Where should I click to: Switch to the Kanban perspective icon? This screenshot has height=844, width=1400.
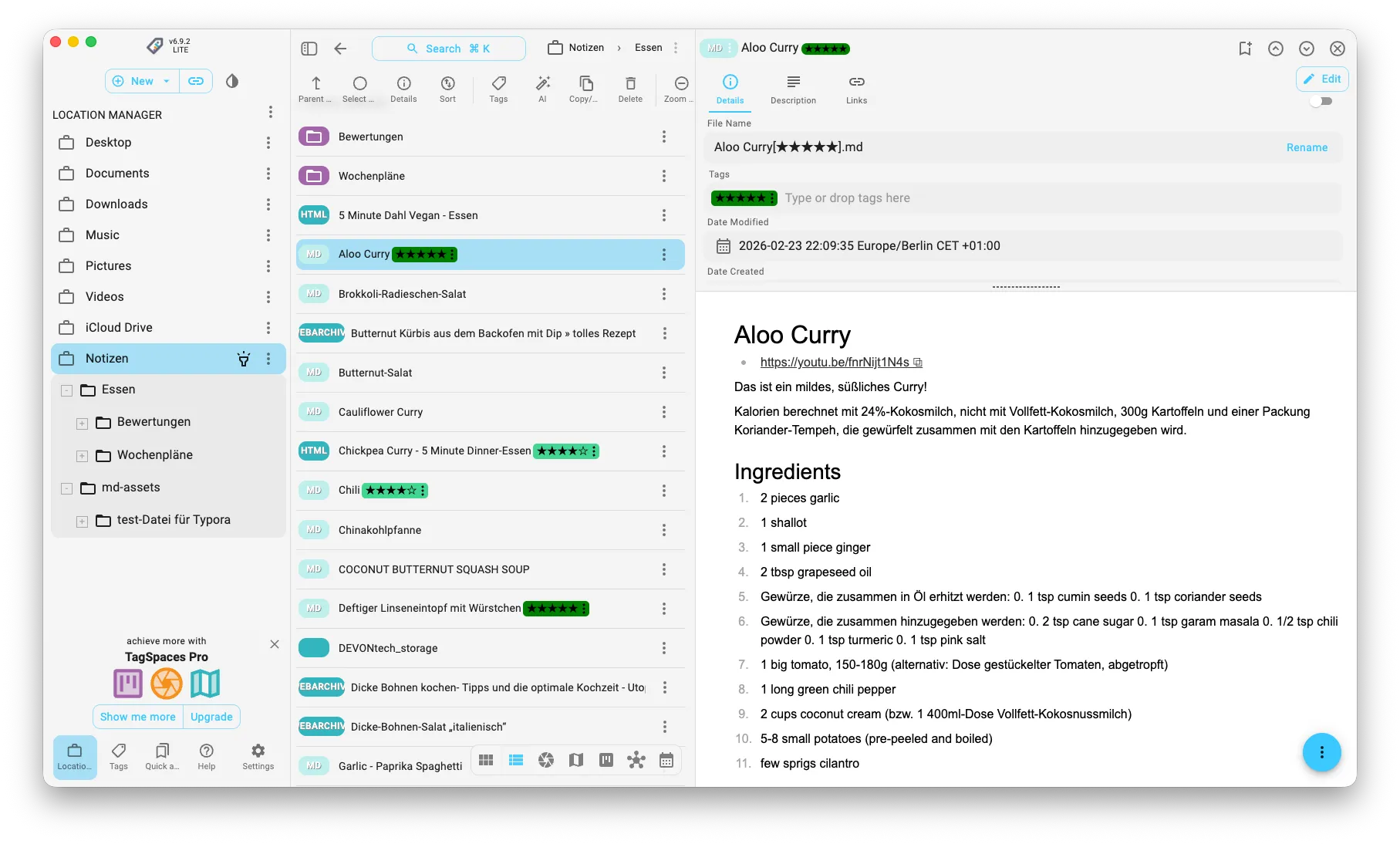pos(606,761)
